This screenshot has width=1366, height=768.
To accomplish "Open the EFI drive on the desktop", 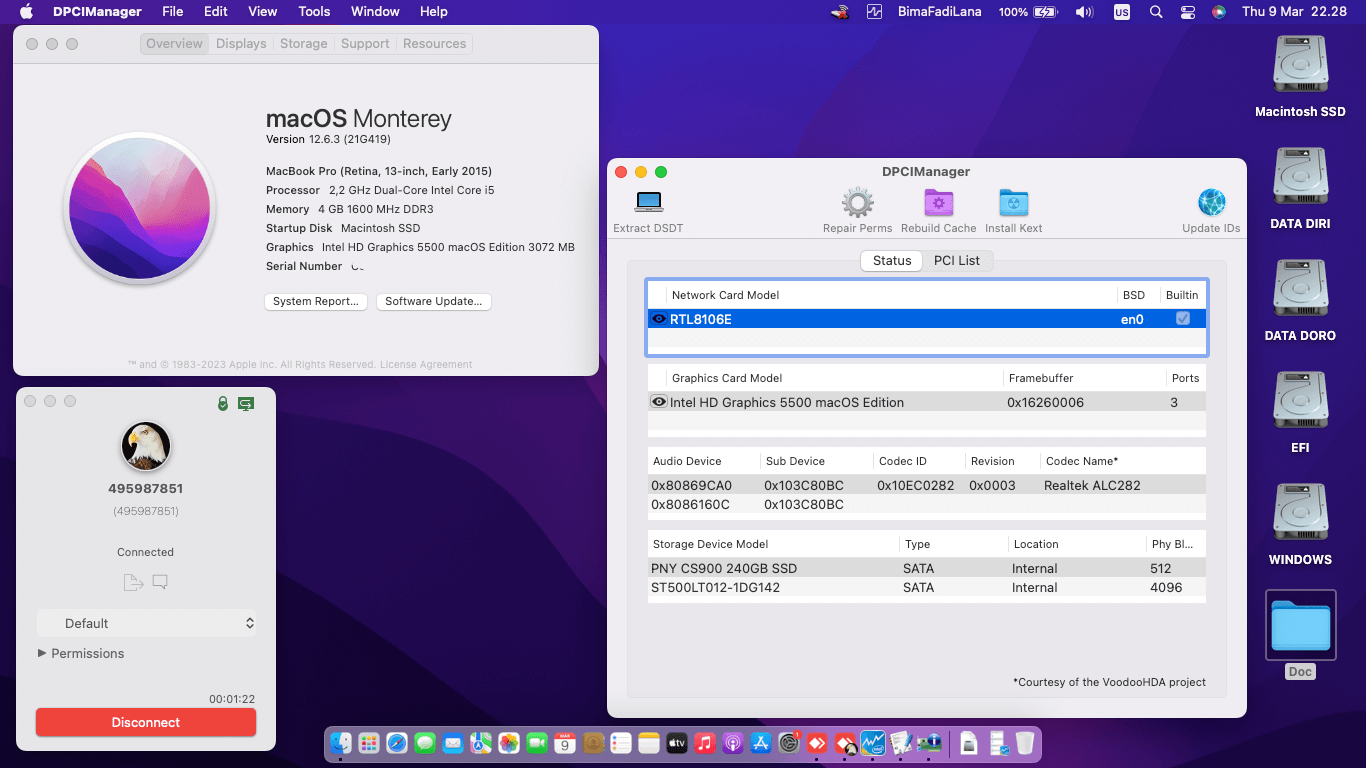I will point(1300,402).
